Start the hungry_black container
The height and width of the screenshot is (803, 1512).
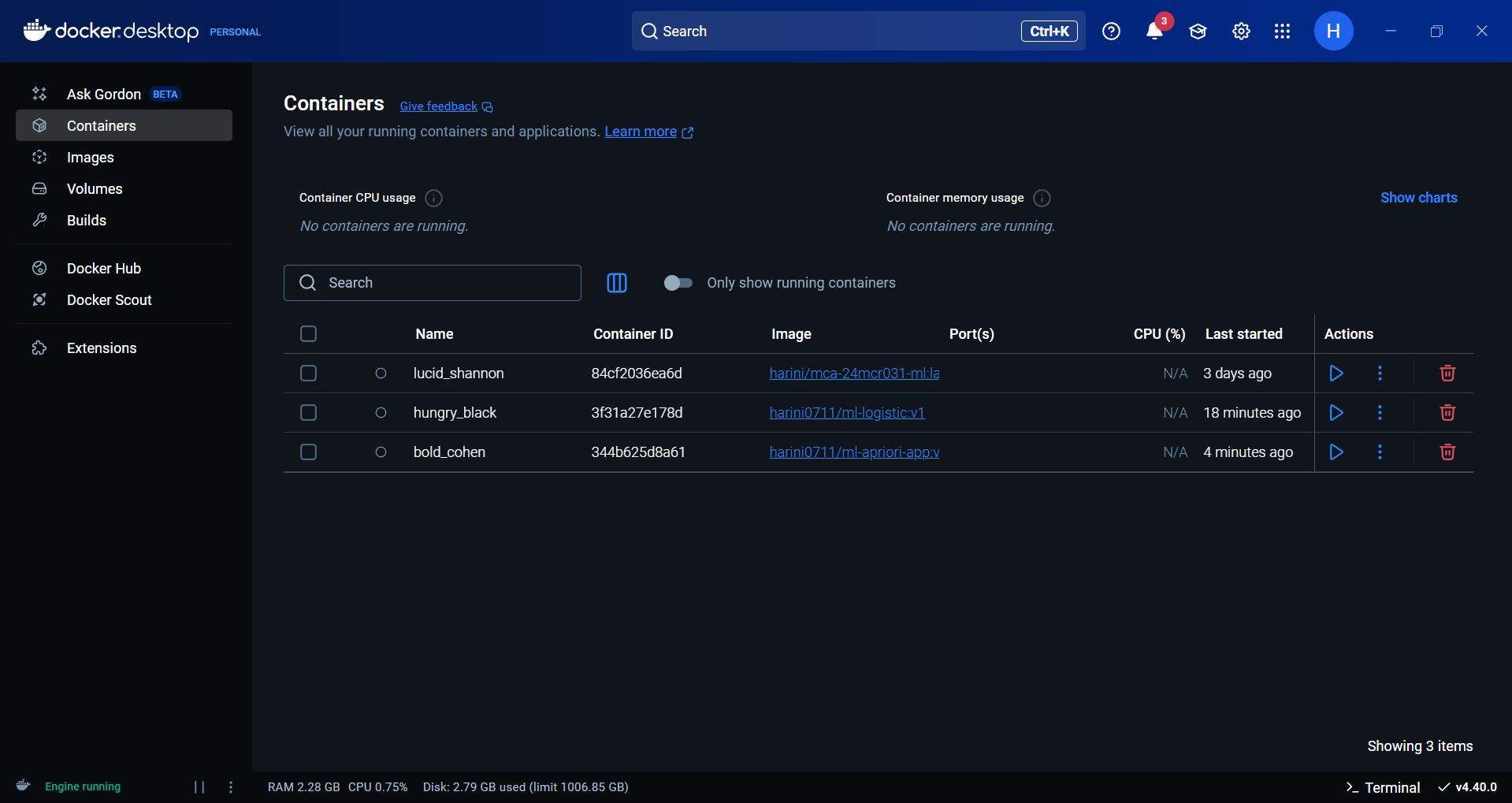pyautogui.click(x=1336, y=413)
